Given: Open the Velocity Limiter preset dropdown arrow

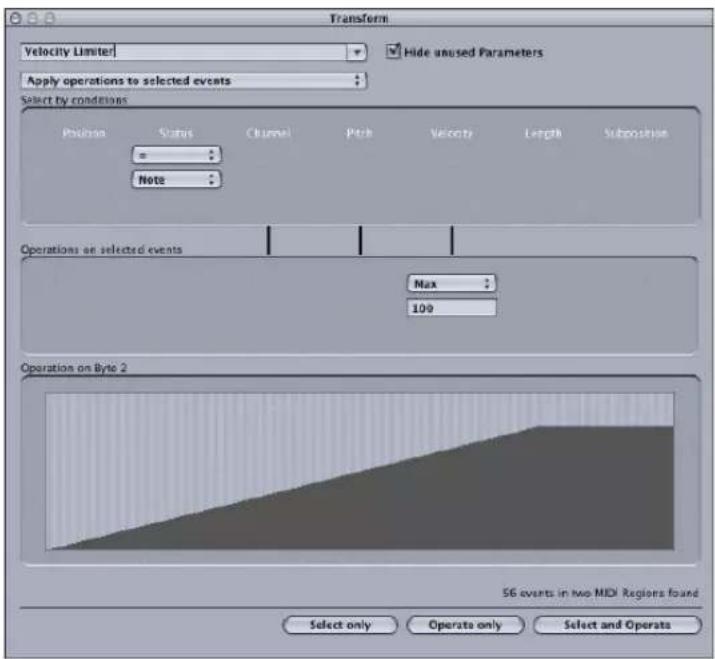Looking at the screenshot, I should pyautogui.click(x=357, y=52).
